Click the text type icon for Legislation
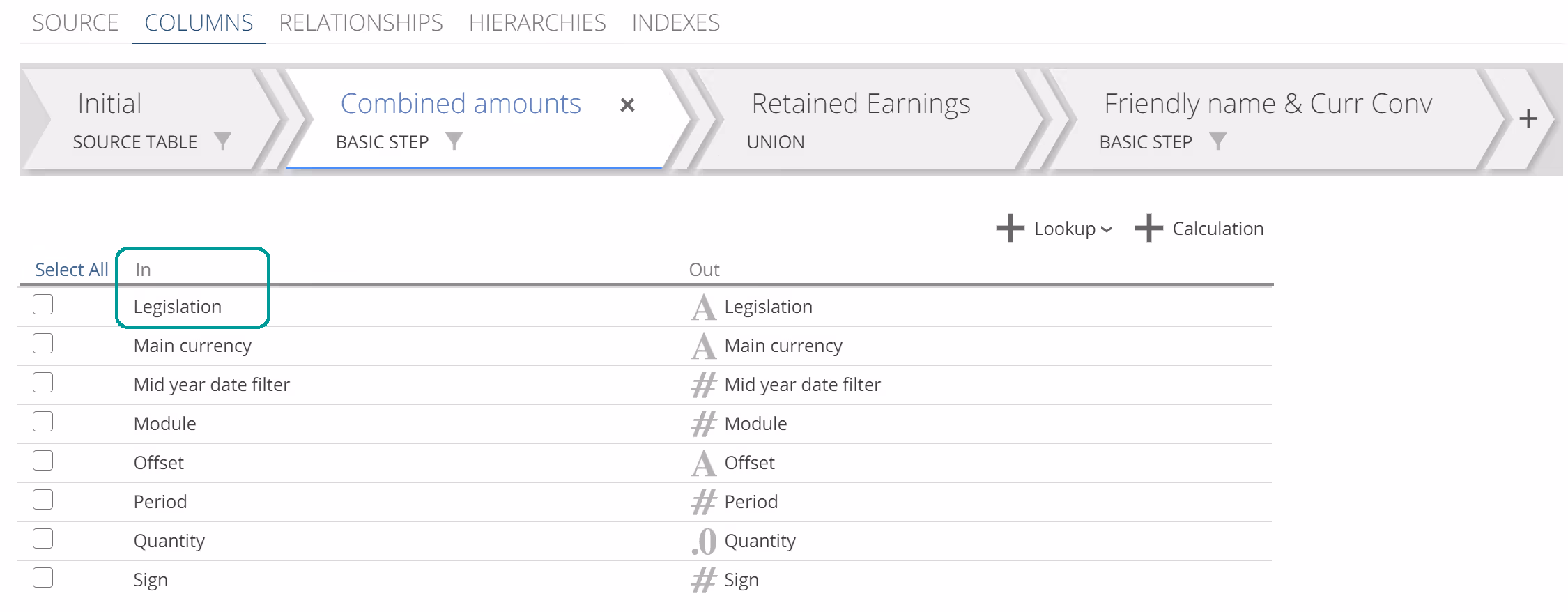The height and width of the screenshot is (612, 1568). [704, 307]
